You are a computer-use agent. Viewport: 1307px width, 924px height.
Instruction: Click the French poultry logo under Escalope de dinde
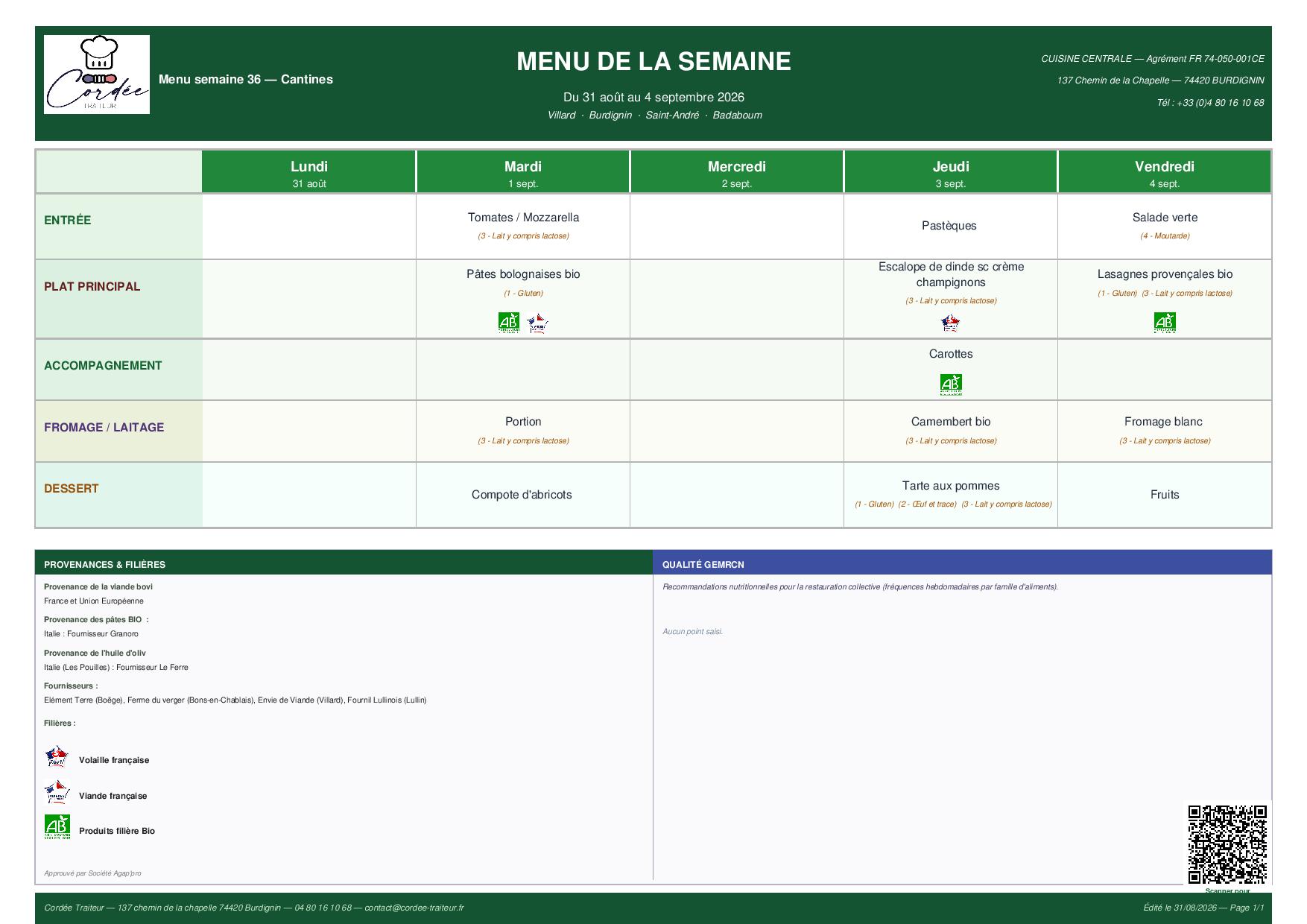click(950, 323)
